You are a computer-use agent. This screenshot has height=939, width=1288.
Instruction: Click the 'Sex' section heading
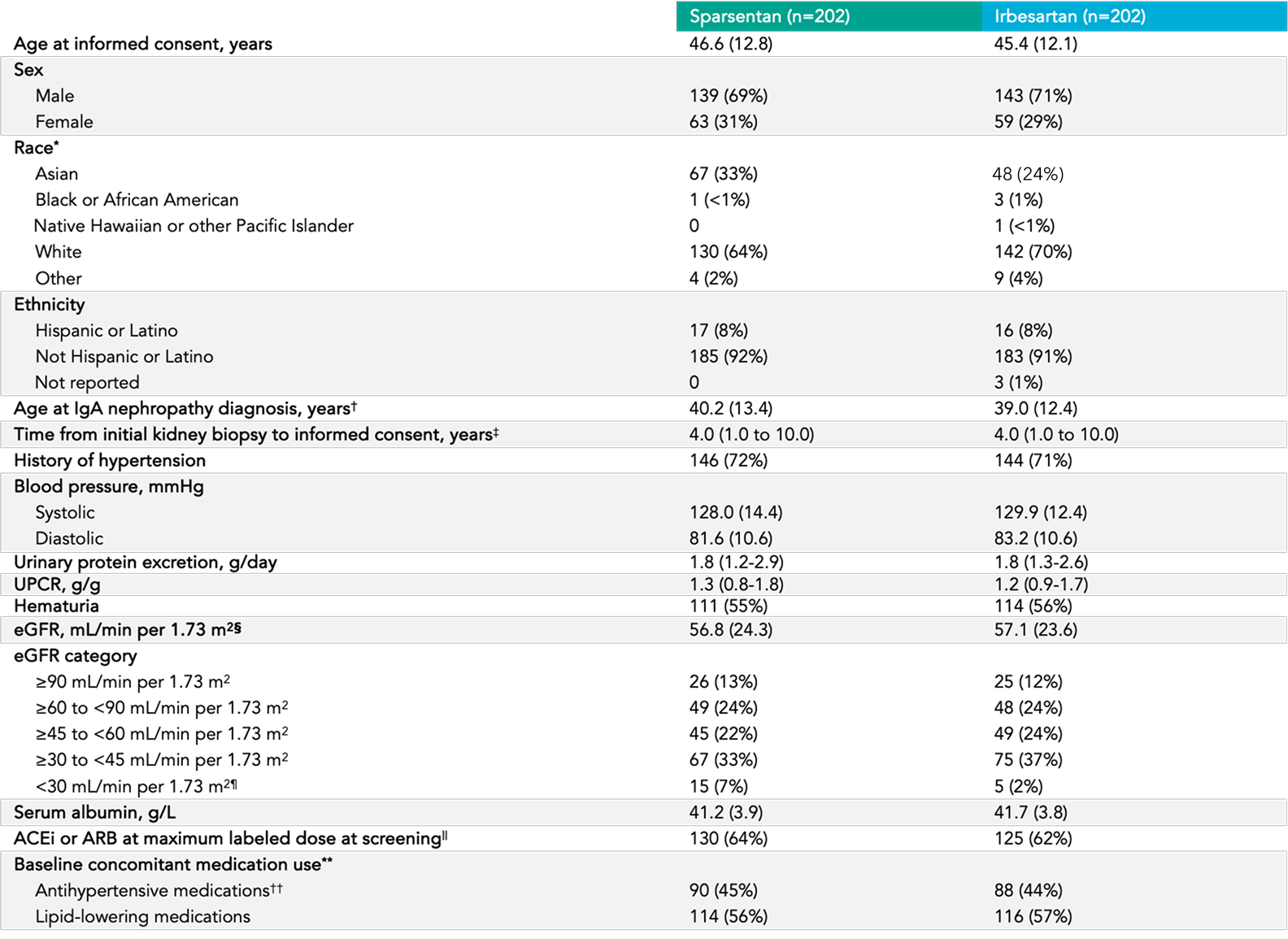(x=28, y=70)
